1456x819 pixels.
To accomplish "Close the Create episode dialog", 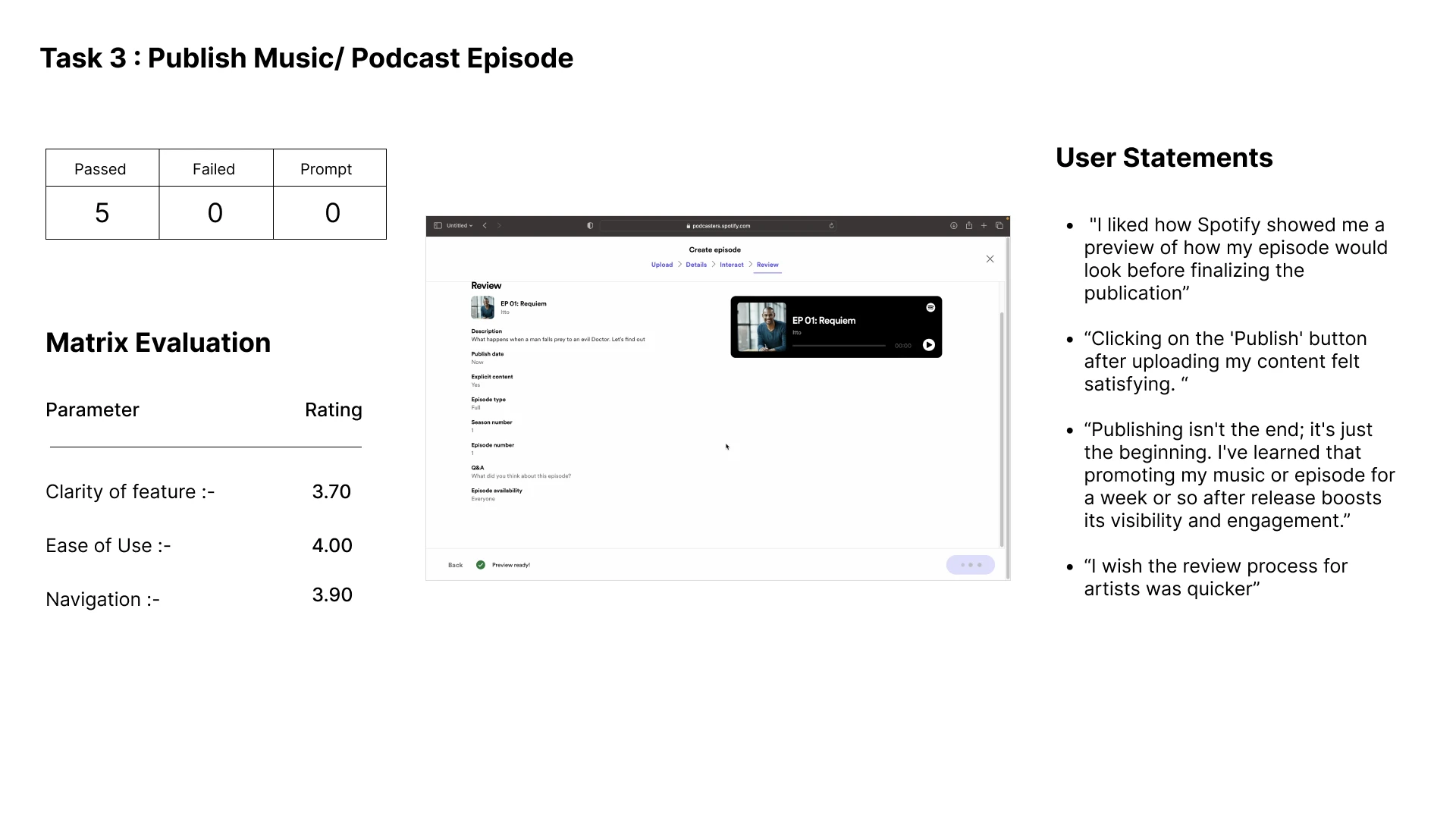I will pyautogui.click(x=990, y=259).
